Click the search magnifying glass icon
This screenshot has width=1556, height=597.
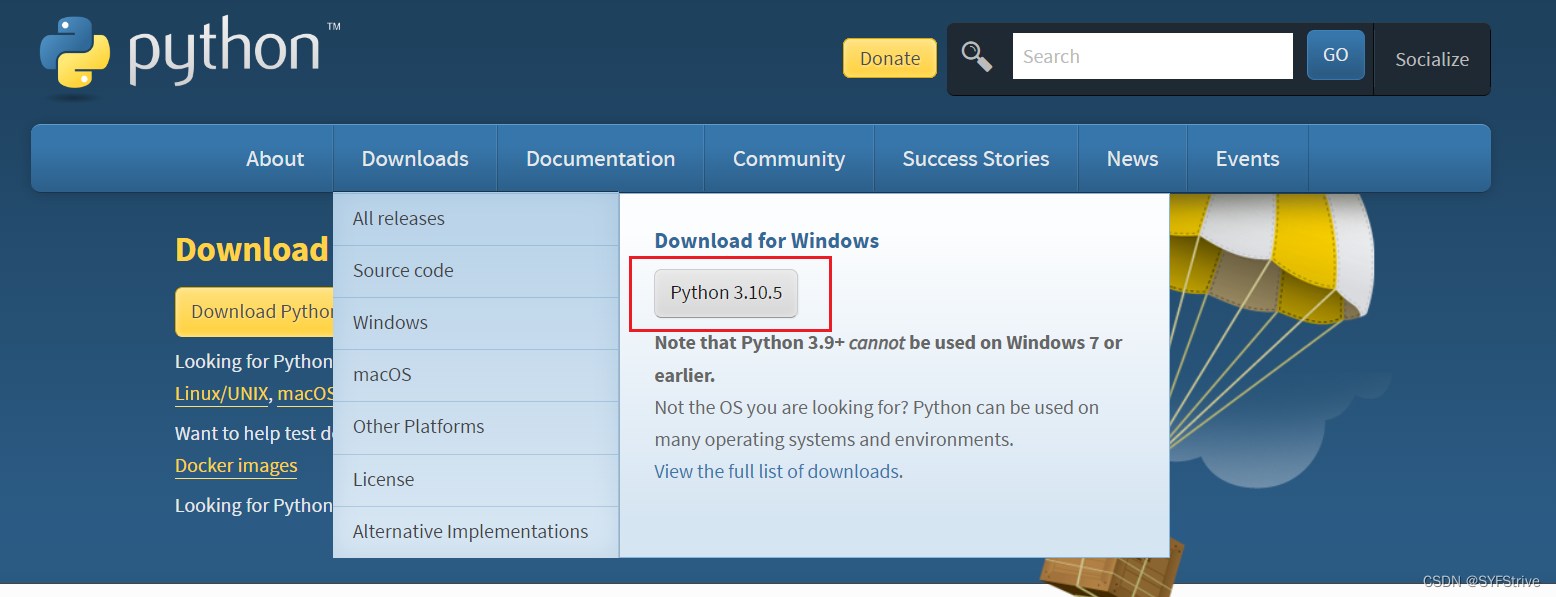(977, 56)
